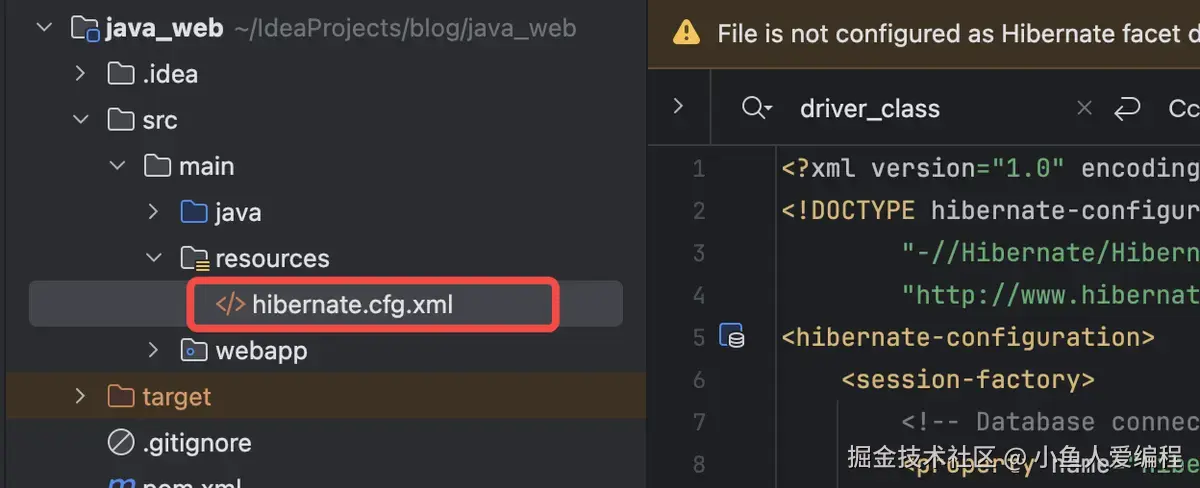This screenshot has width=1200, height=488.
Task: Click the Hibernate gutter icon on line 5
Action: pyautogui.click(x=732, y=337)
